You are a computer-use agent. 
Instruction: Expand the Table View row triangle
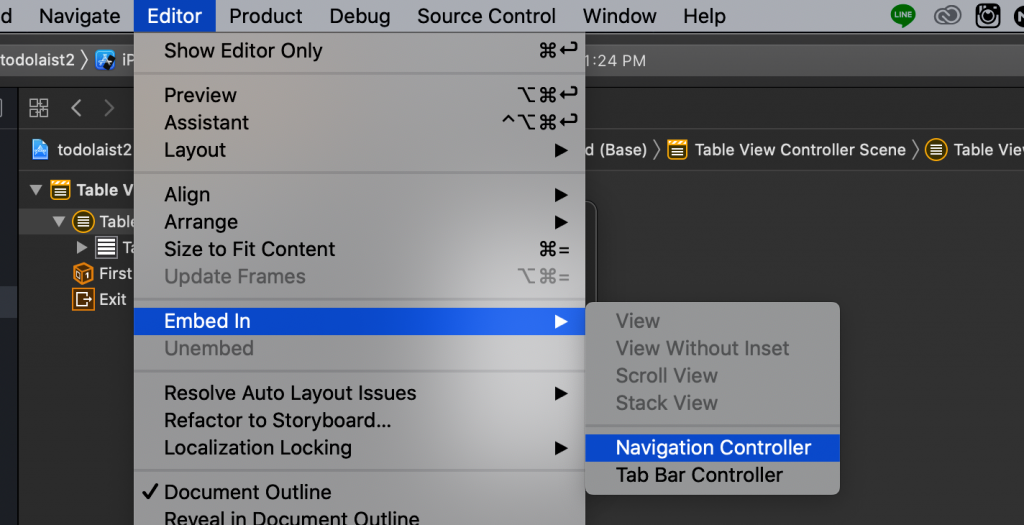click(x=82, y=247)
